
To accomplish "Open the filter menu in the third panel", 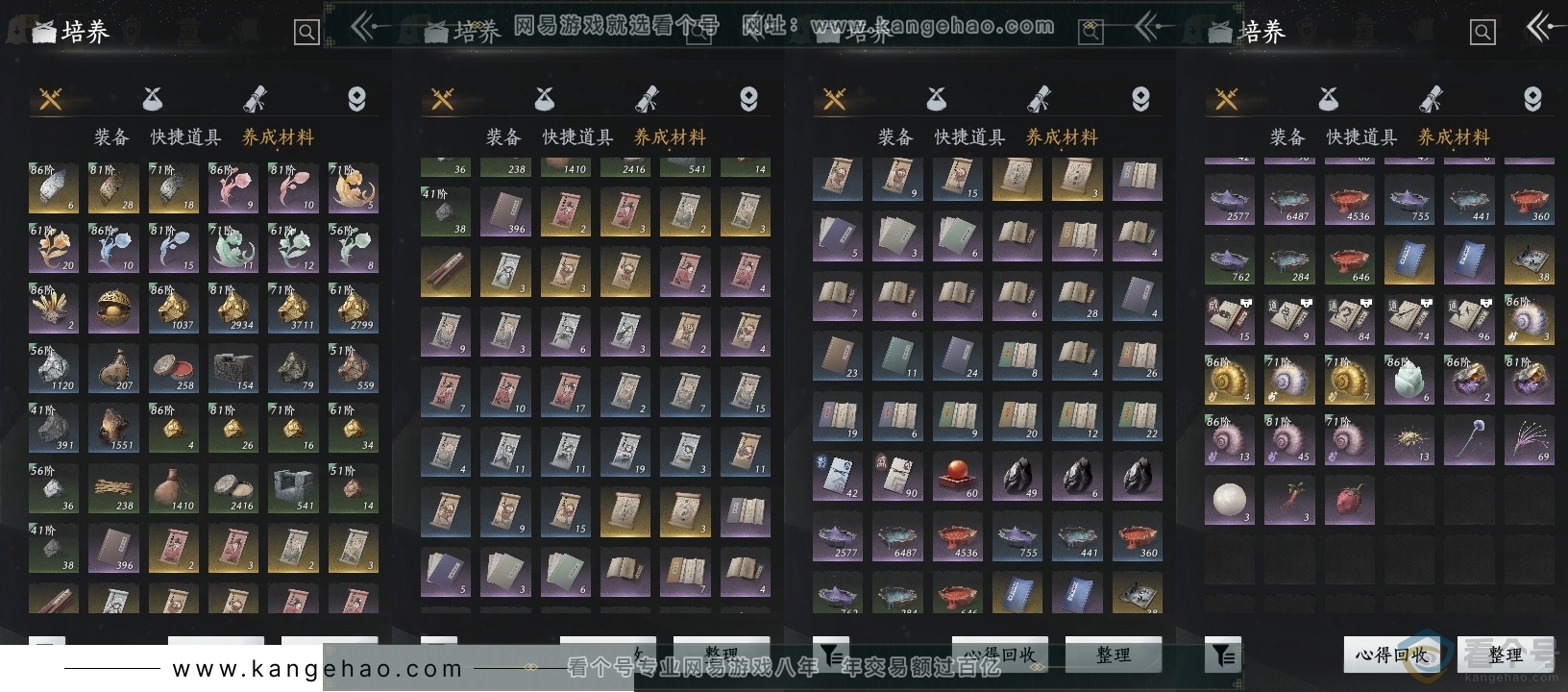I will click(831, 655).
